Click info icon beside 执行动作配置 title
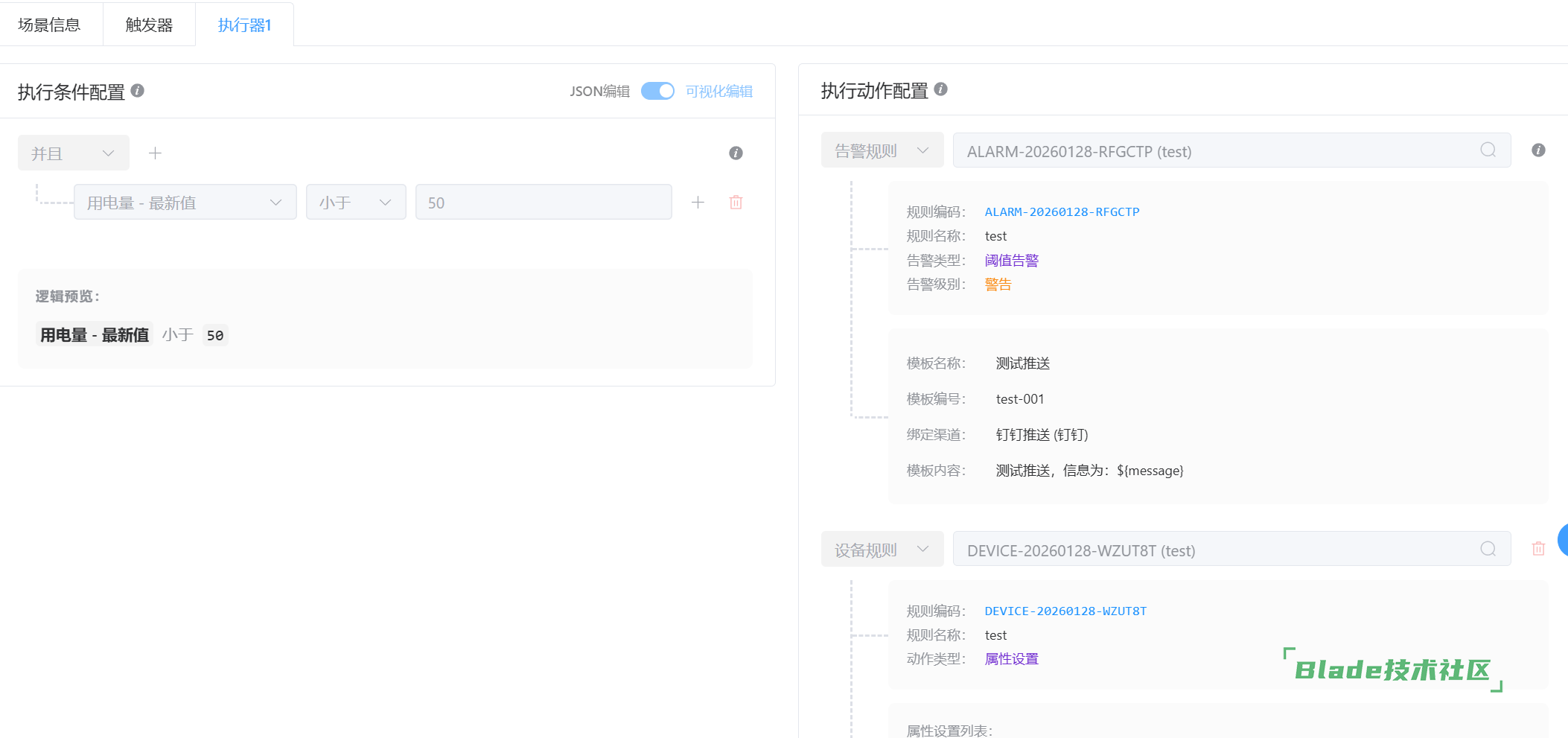 tap(940, 89)
